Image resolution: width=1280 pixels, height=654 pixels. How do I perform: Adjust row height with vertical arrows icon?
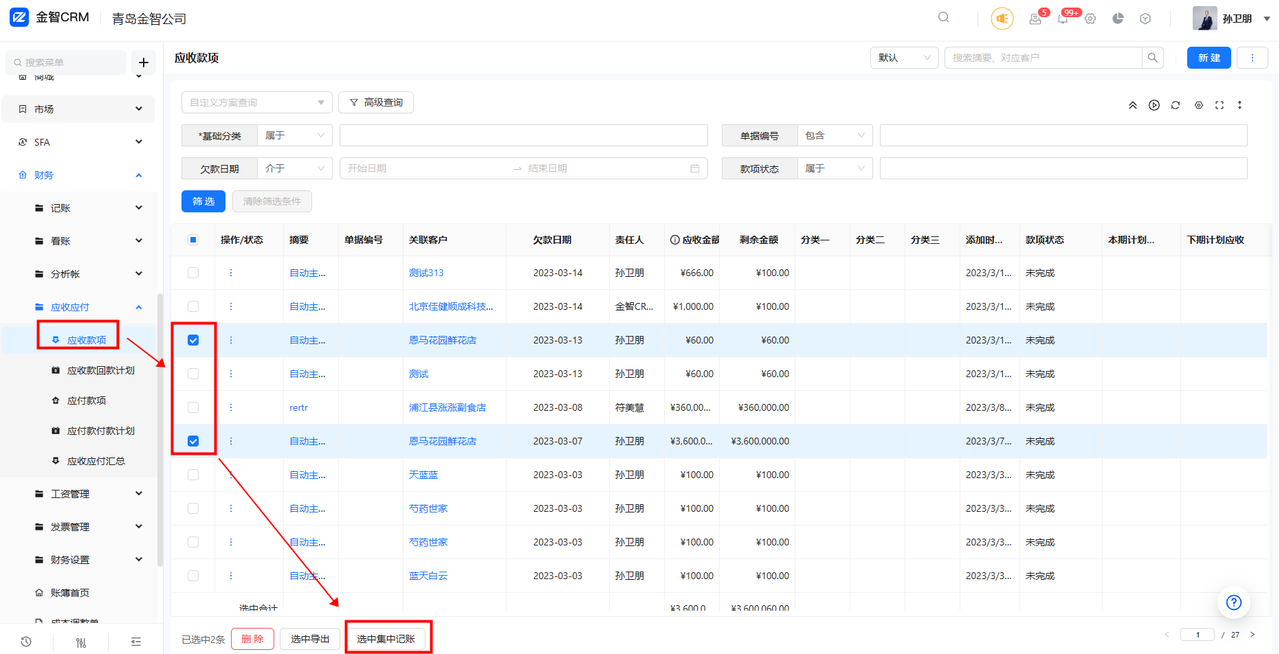1240,105
